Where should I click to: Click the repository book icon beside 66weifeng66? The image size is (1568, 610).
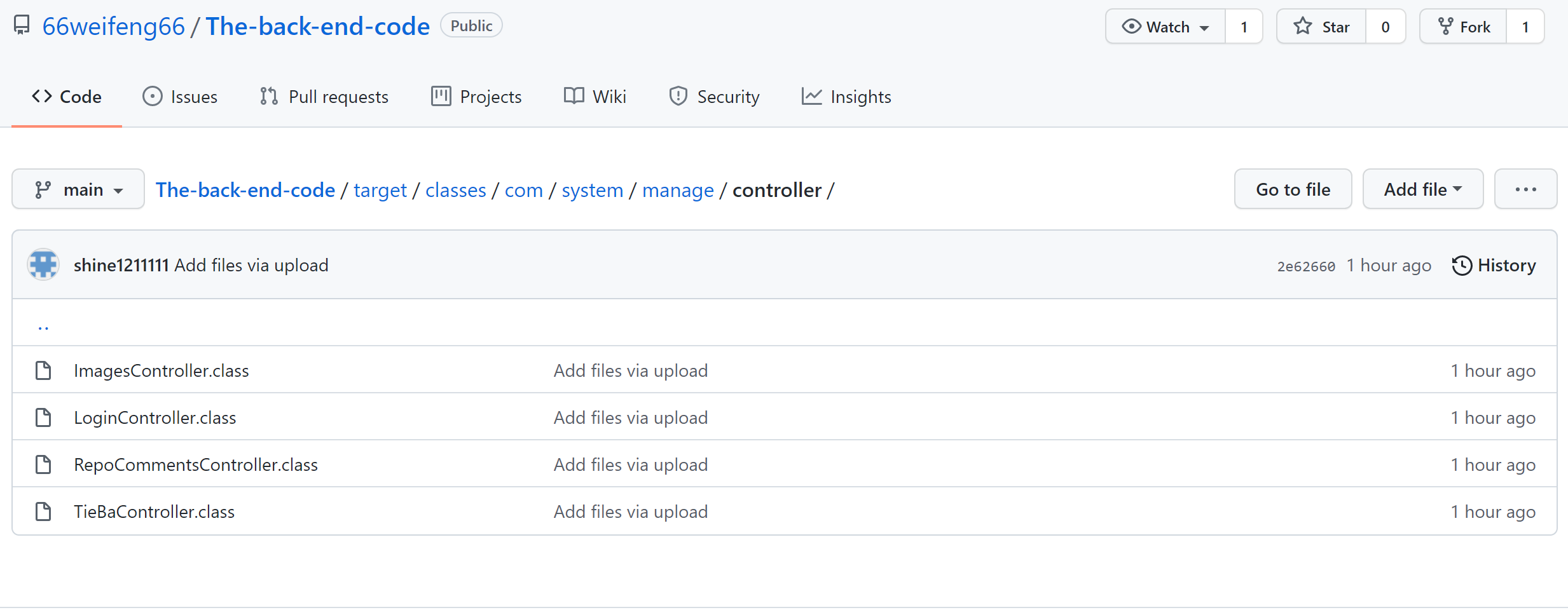click(22, 25)
